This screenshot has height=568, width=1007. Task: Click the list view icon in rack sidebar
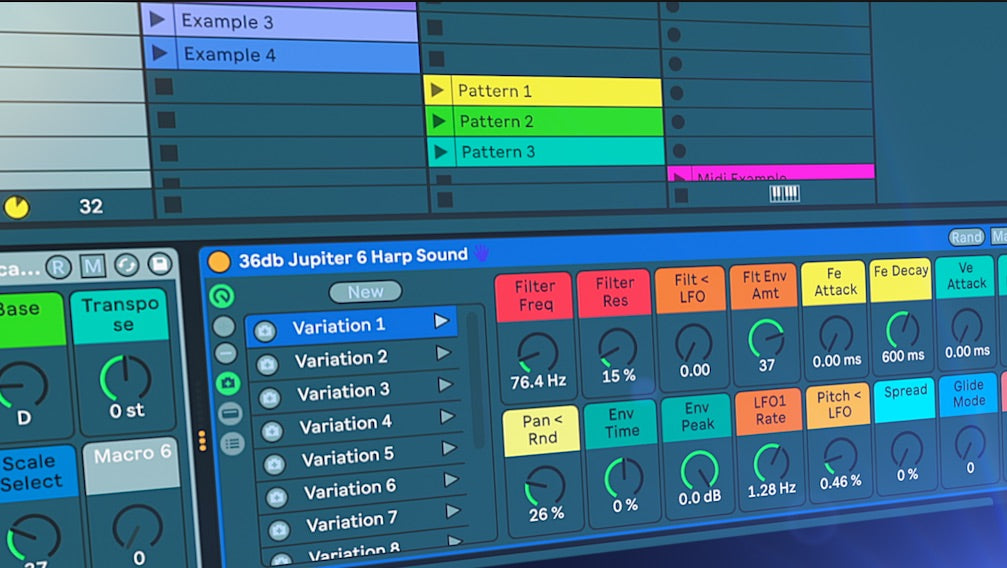[x=233, y=443]
